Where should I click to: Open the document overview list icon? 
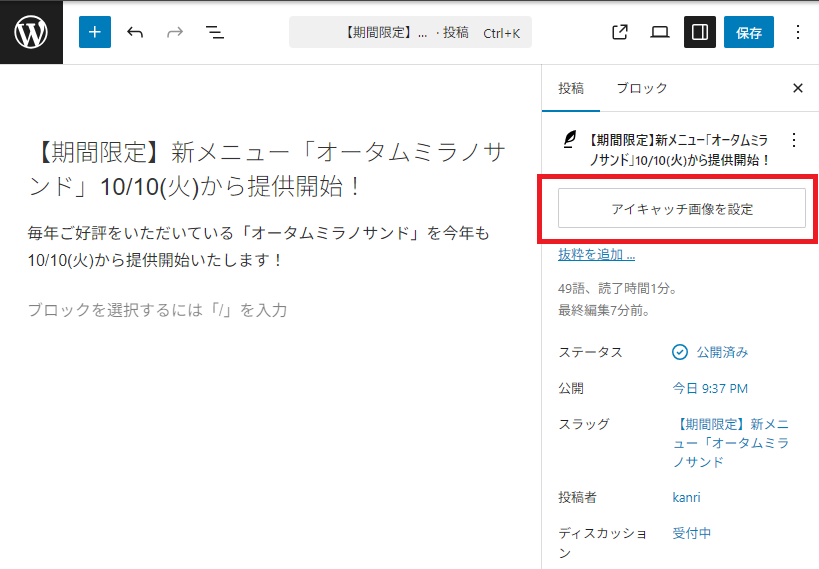tap(214, 32)
